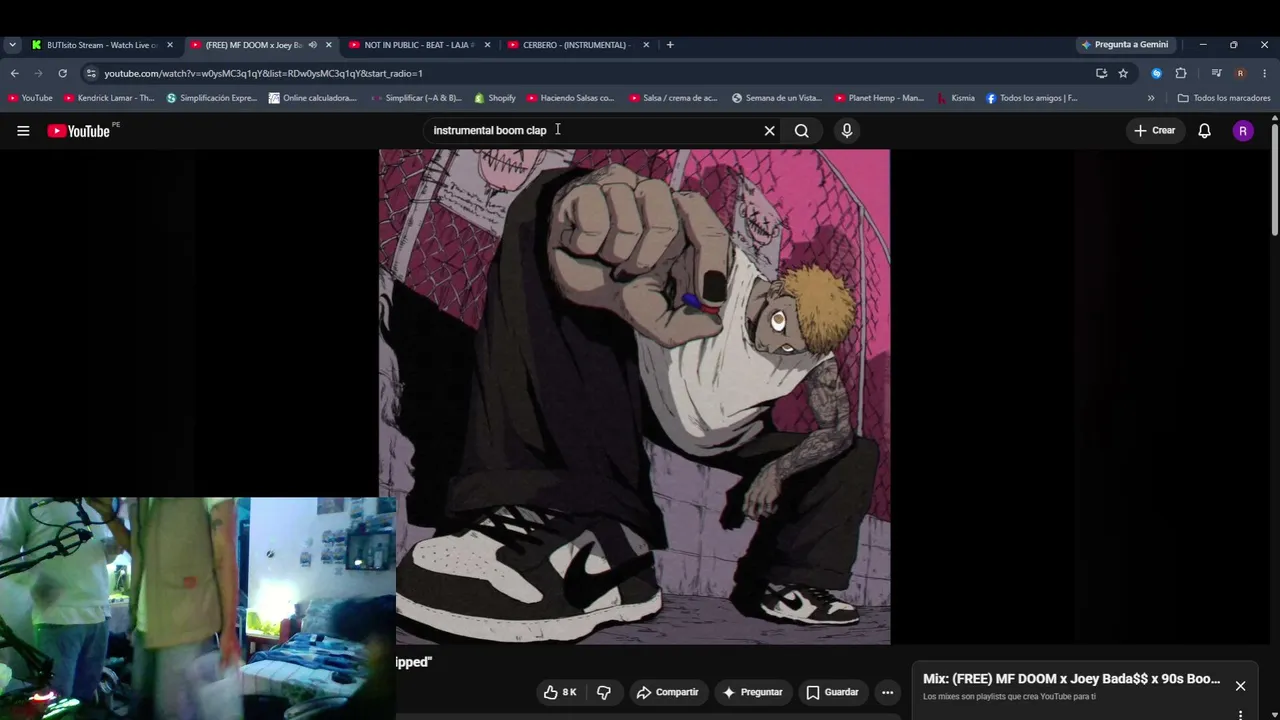
Task: Open the Online calculadora bookmark
Action: (x=313, y=98)
